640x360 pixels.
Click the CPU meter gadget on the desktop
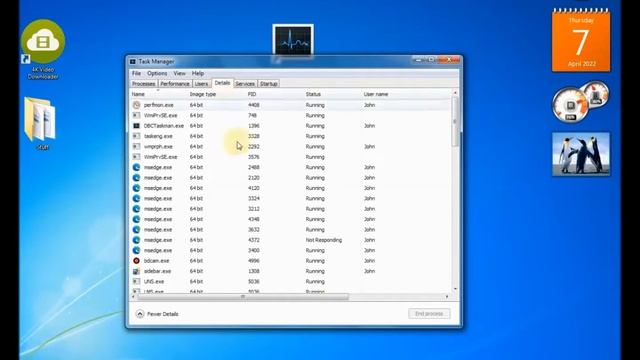[580, 102]
